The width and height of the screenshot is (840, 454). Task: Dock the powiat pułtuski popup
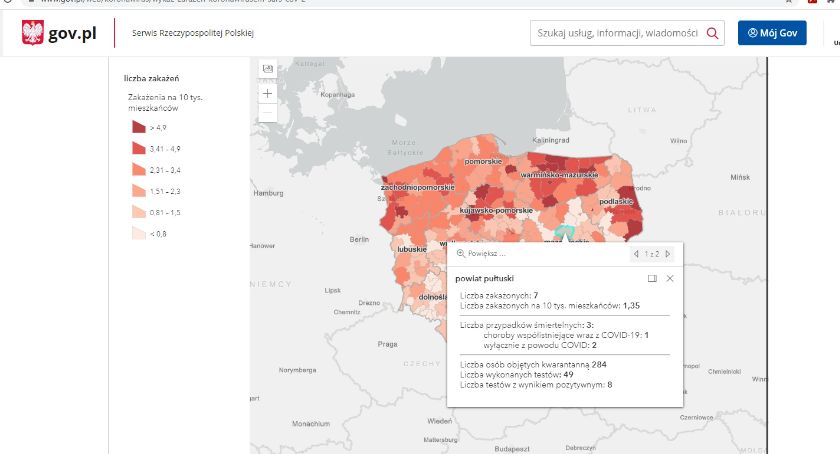pyautogui.click(x=652, y=278)
